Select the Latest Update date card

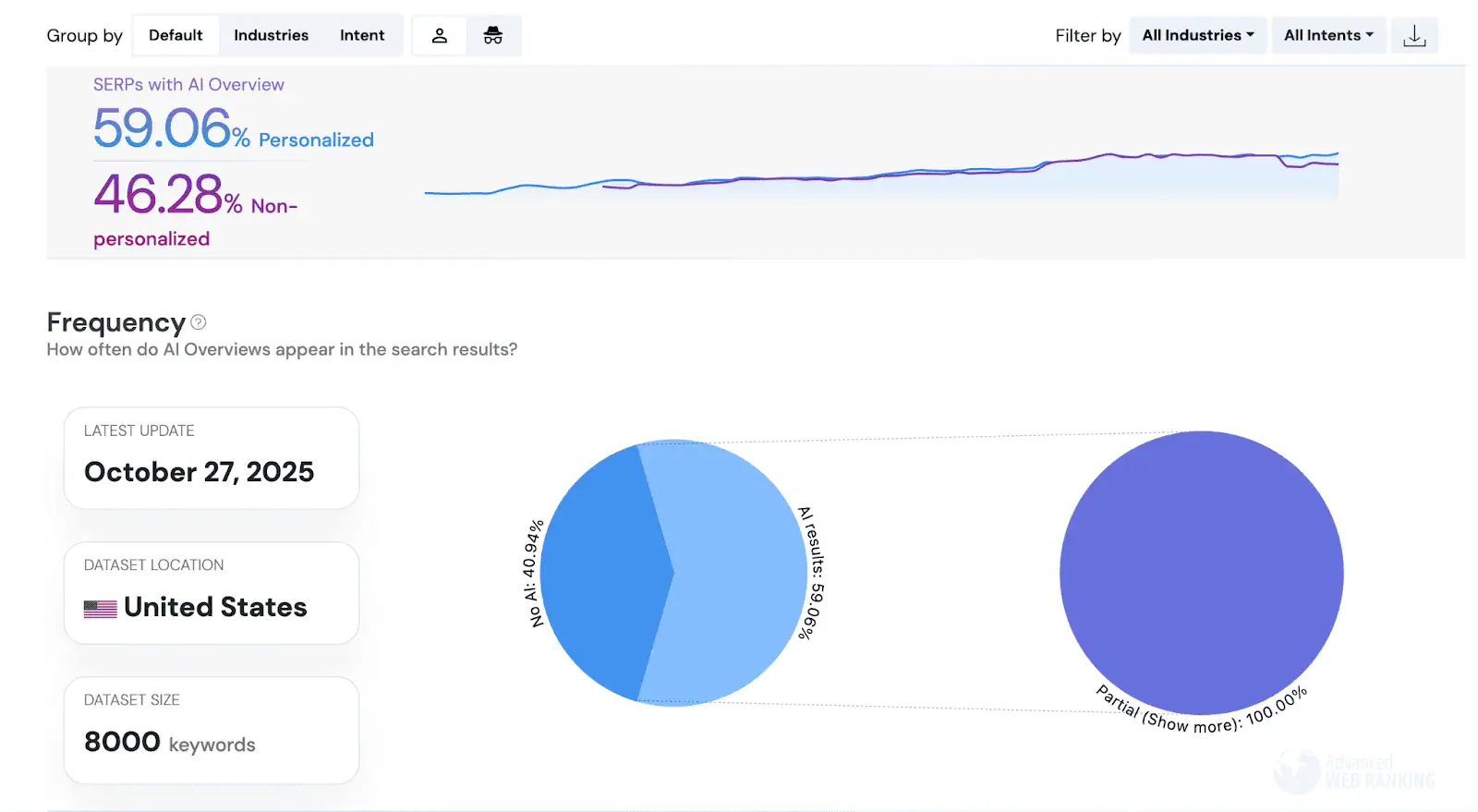pos(212,458)
